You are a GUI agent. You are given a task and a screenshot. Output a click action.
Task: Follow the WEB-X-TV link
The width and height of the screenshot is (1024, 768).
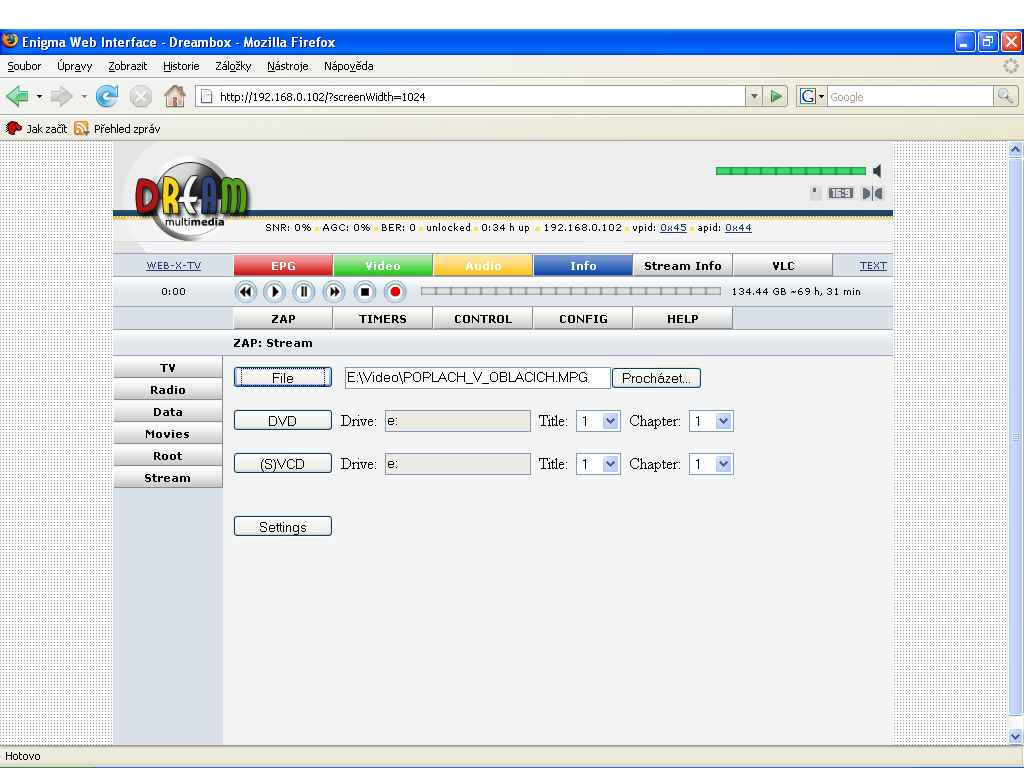174,266
